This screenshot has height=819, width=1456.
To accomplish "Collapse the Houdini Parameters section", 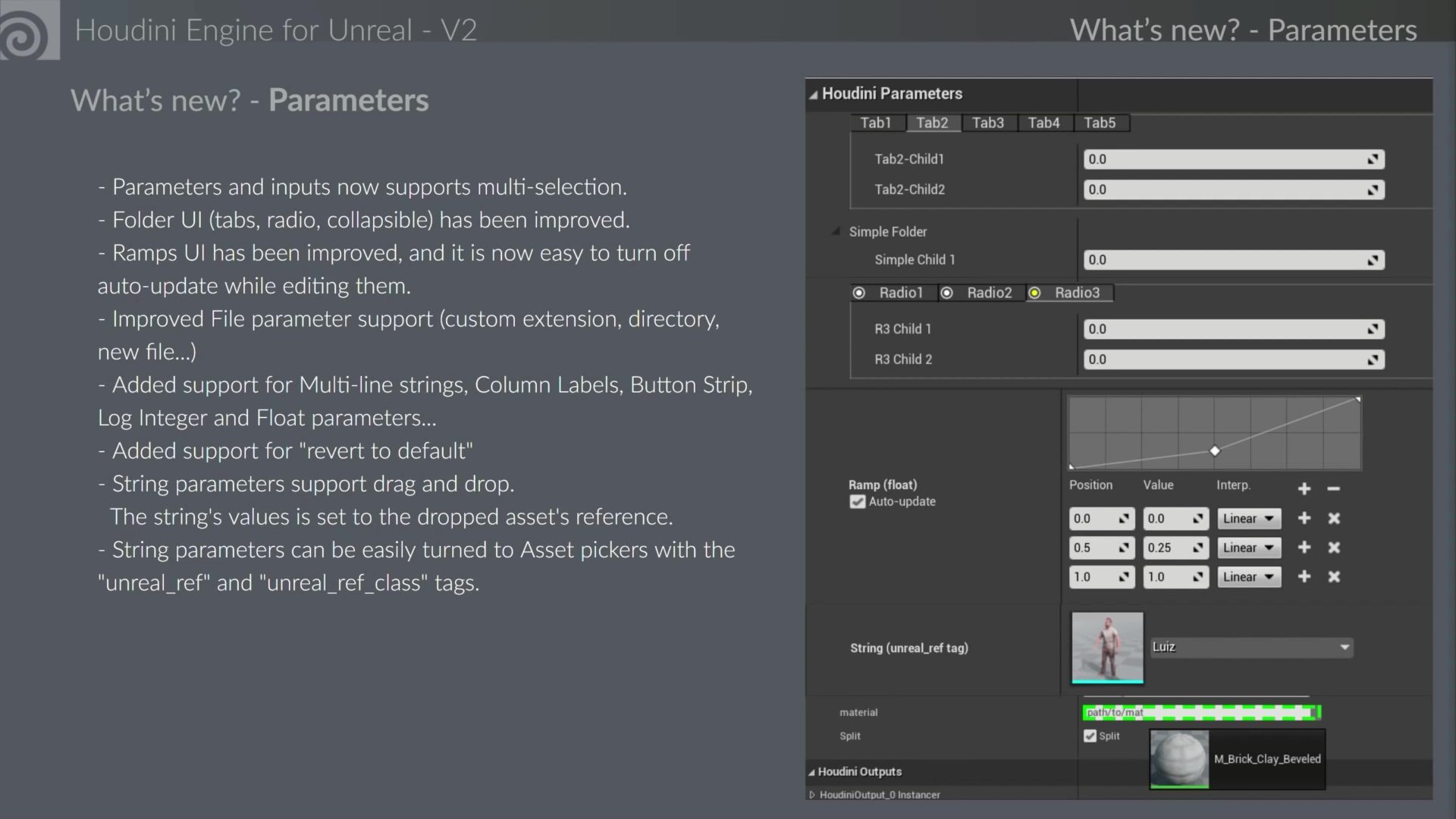I will coord(813,95).
